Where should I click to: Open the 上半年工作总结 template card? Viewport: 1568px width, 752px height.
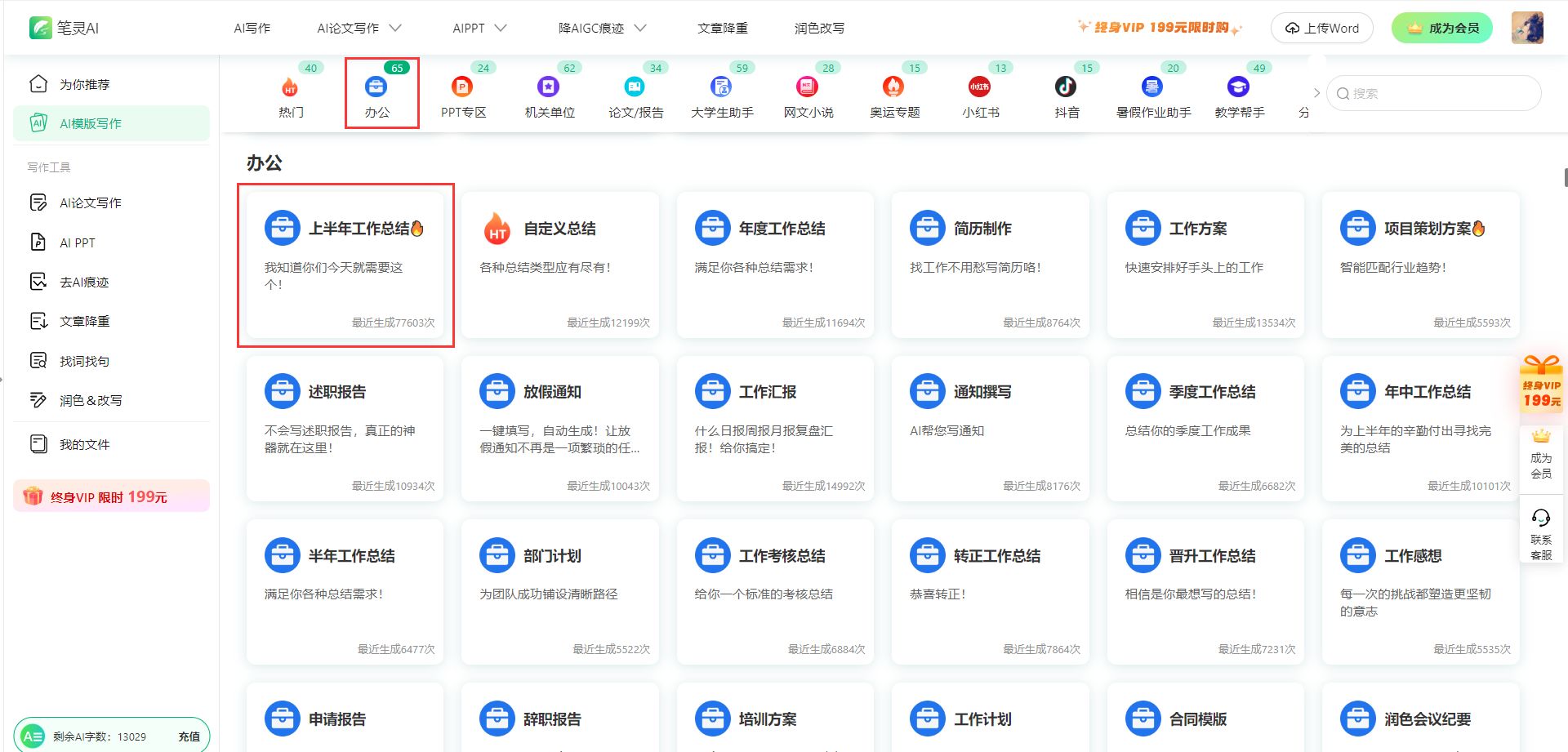tap(345, 265)
